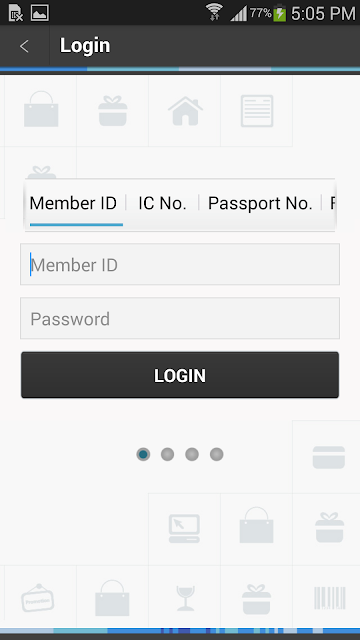Tap the newspaper document icon at top

coord(257,111)
